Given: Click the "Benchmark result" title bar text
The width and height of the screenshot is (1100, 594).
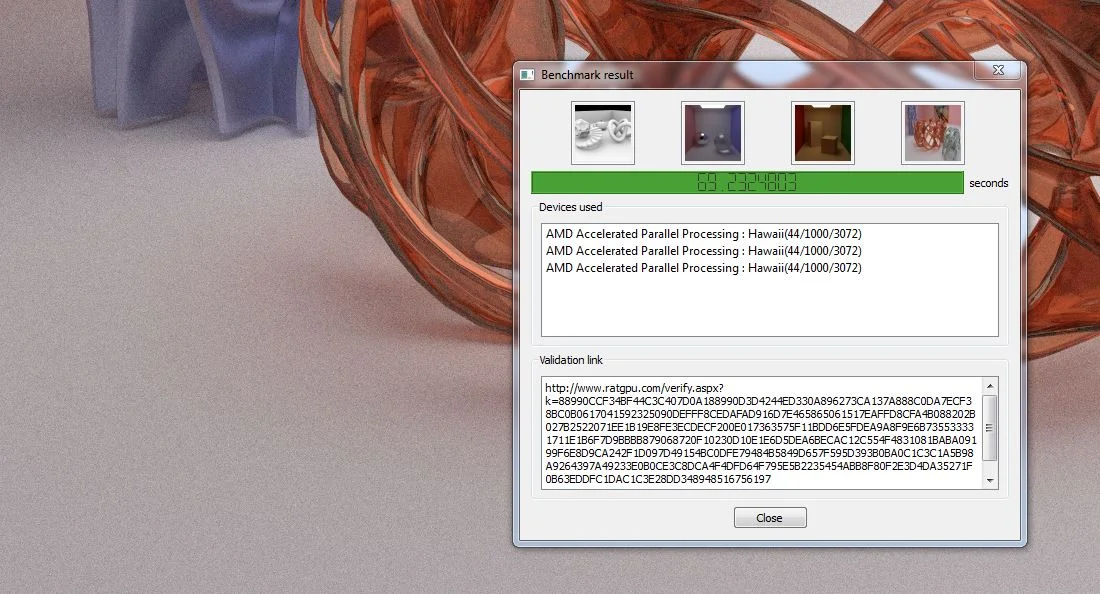Looking at the screenshot, I should pos(587,74).
